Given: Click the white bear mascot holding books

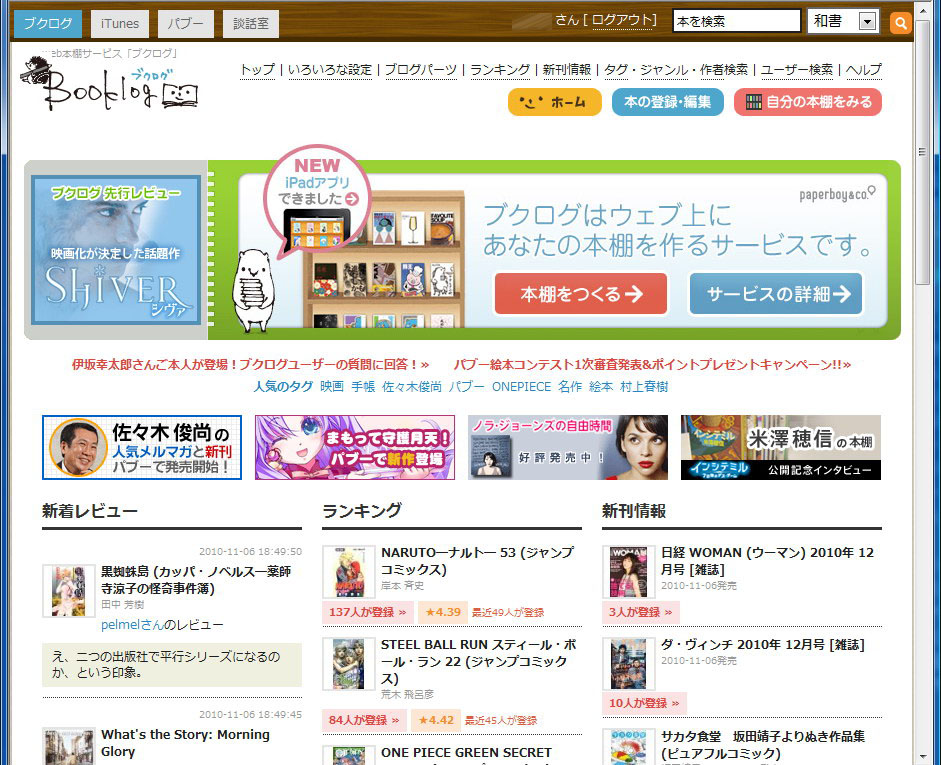Looking at the screenshot, I should 253,292.
